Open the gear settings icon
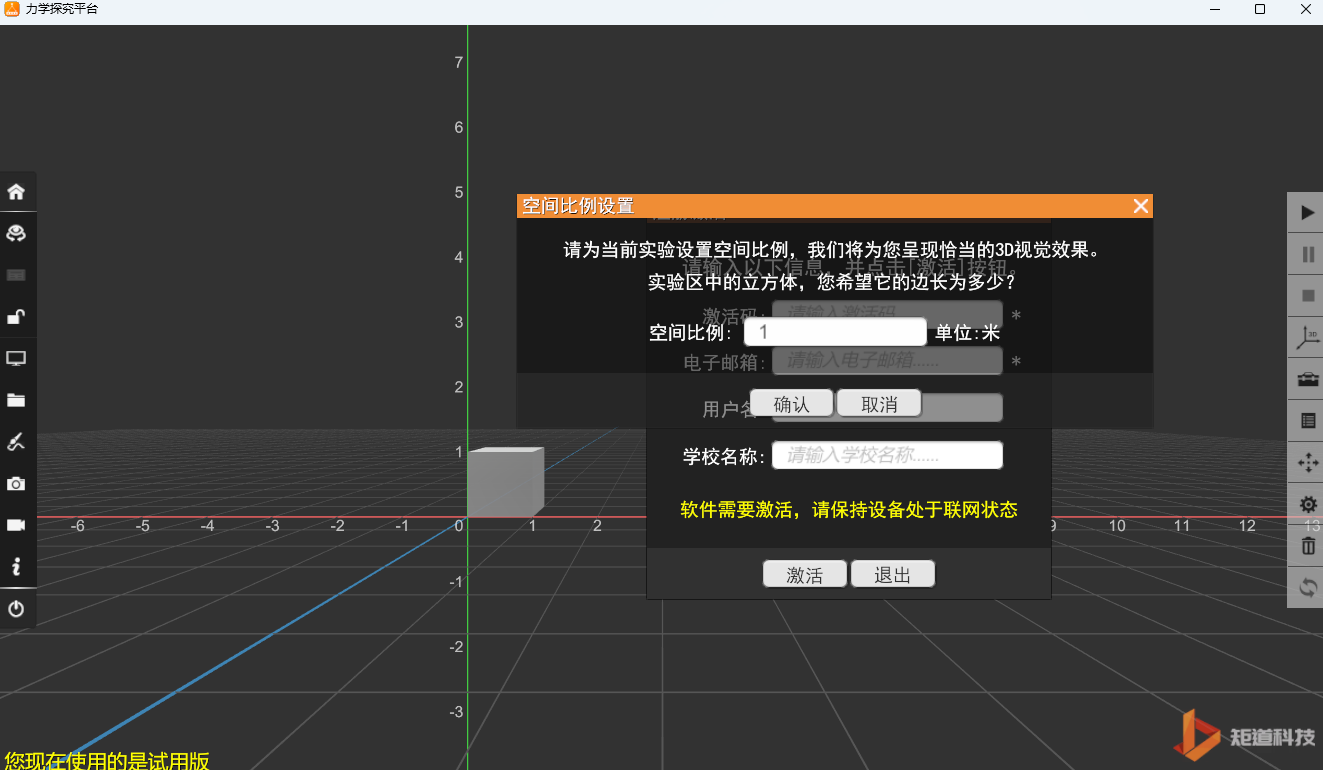This screenshot has width=1323, height=770. 1308,505
